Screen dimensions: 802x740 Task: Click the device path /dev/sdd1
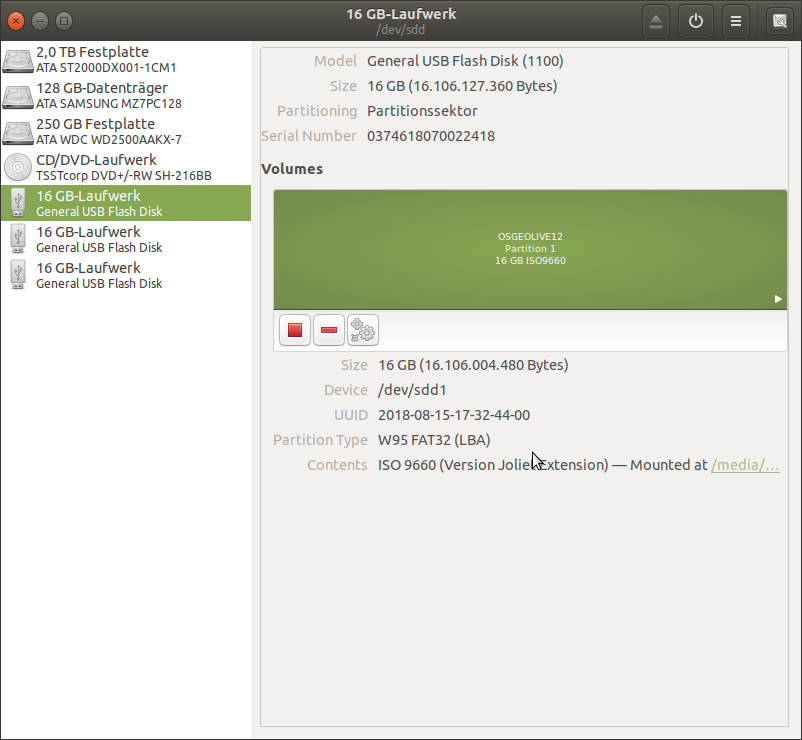pyautogui.click(x=412, y=390)
